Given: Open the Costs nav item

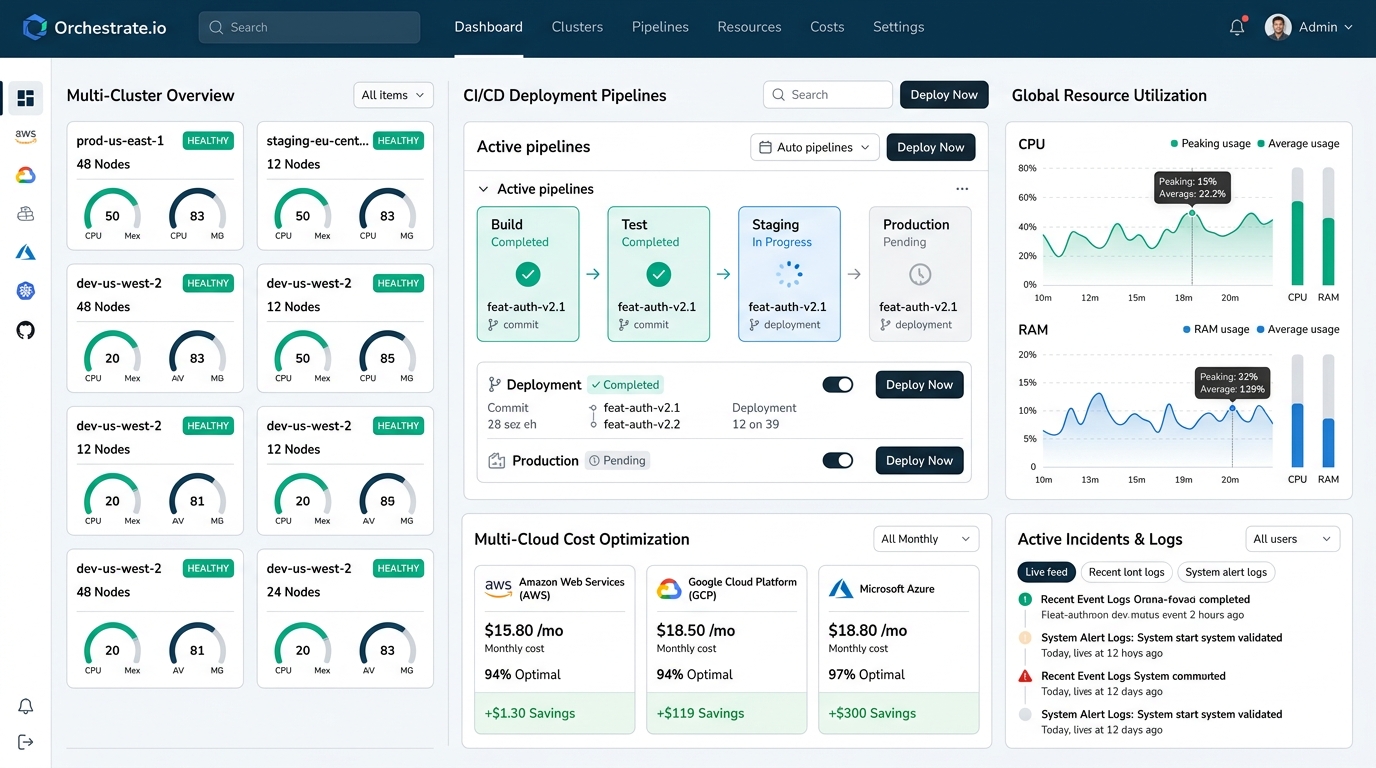Looking at the screenshot, I should 827,27.
